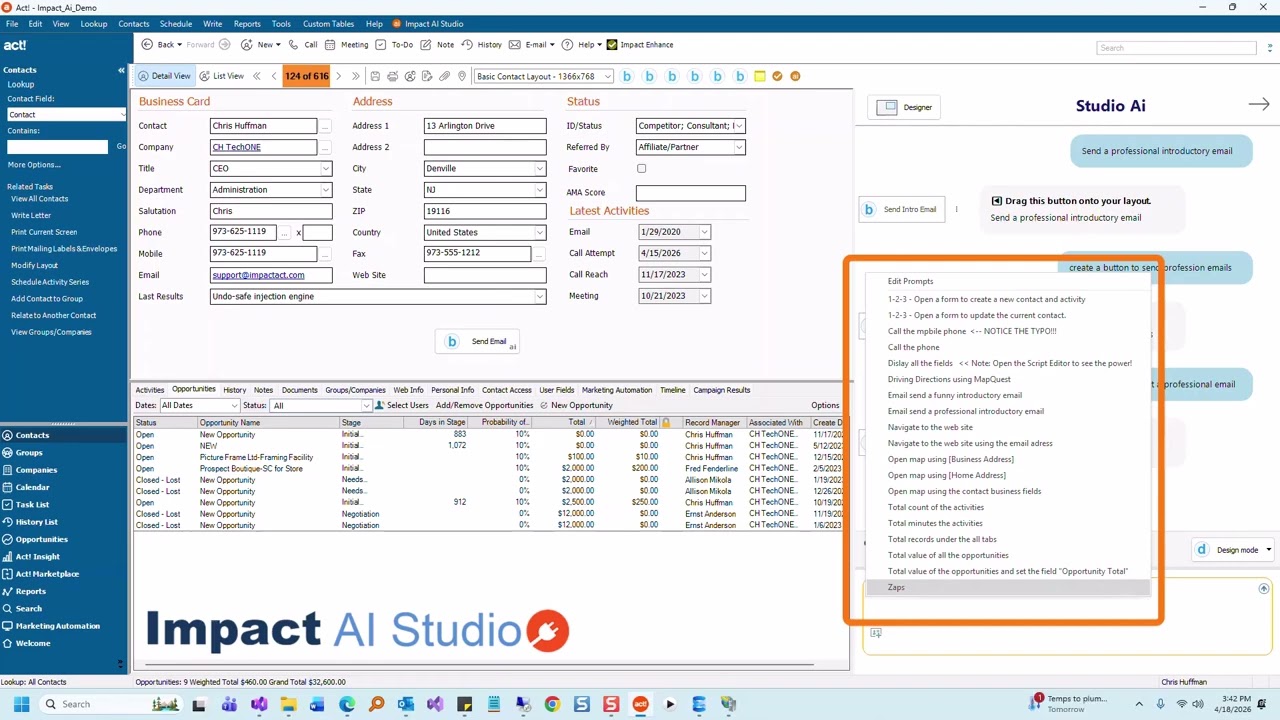
Task: Open Opportunities in the navigation sidebar
Action: pyautogui.click(x=41, y=539)
